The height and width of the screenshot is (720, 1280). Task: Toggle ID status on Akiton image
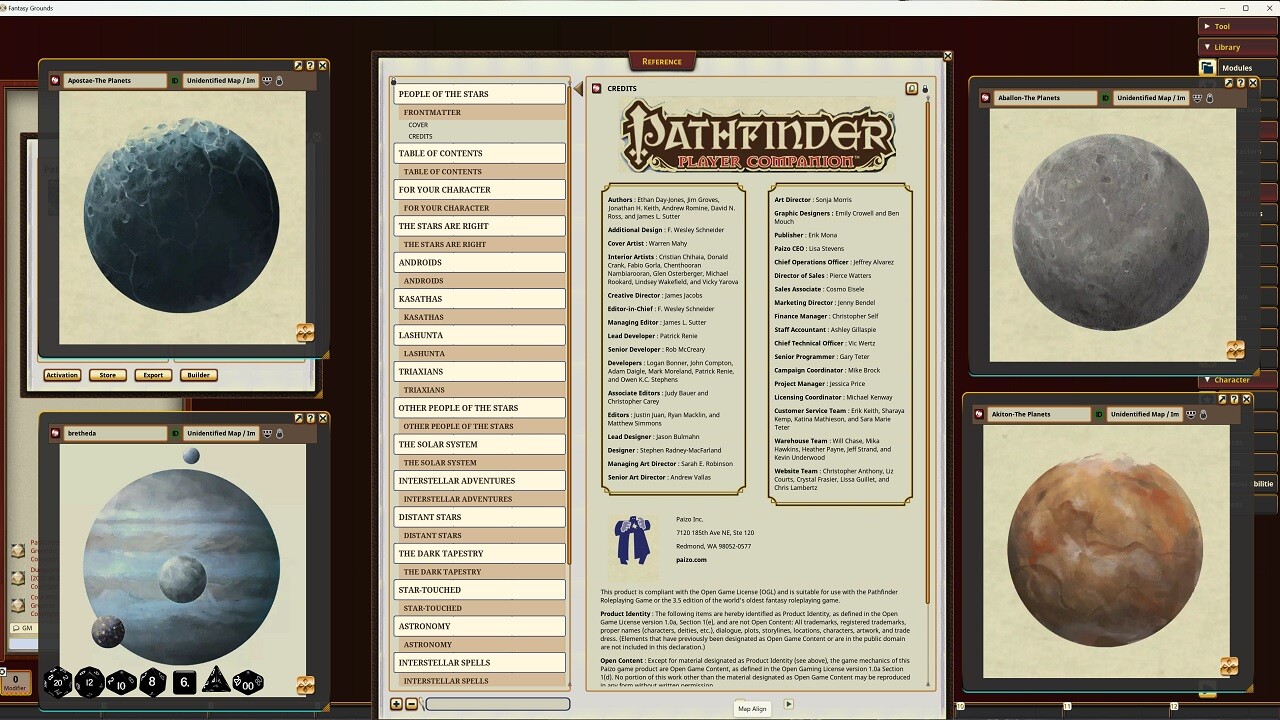click(1099, 414)
